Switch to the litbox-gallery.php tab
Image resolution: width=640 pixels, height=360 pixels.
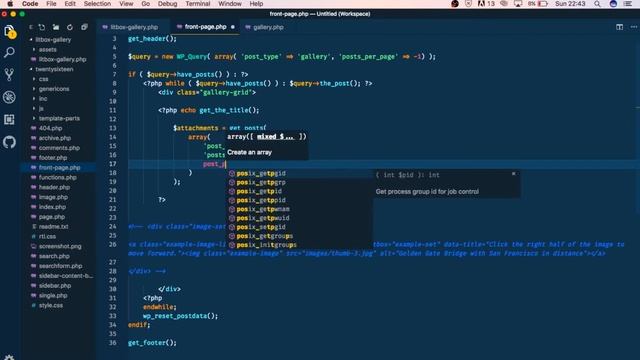point(133,27)
